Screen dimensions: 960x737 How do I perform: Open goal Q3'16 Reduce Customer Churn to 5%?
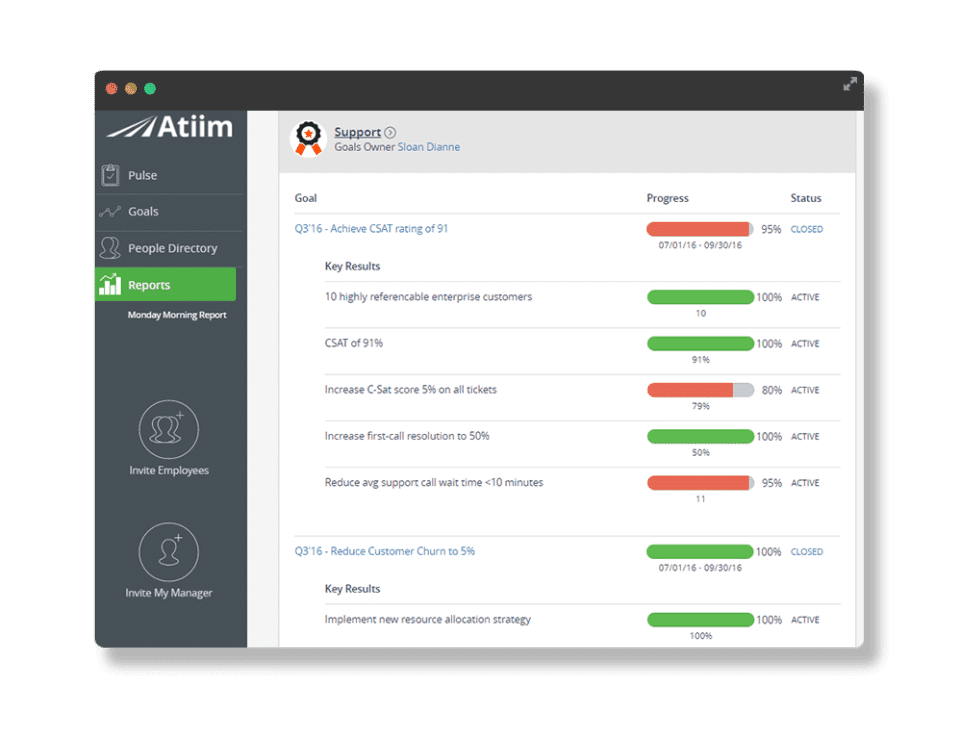point(384,551)
